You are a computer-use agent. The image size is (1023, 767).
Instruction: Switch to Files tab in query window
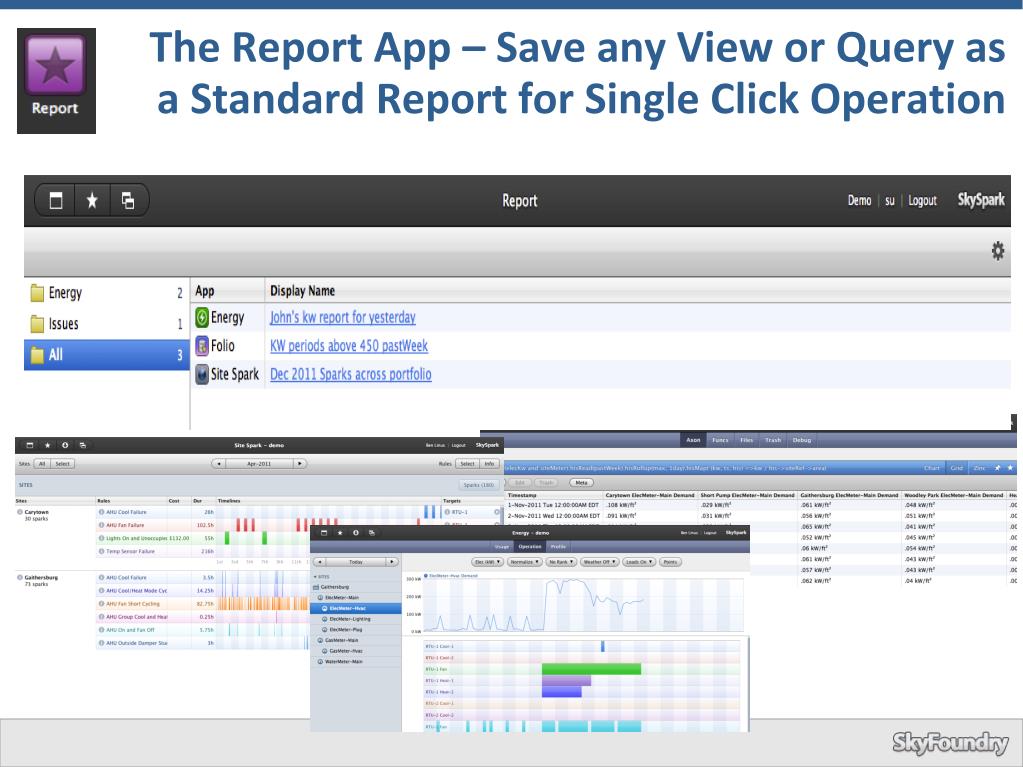click(746, 440)
